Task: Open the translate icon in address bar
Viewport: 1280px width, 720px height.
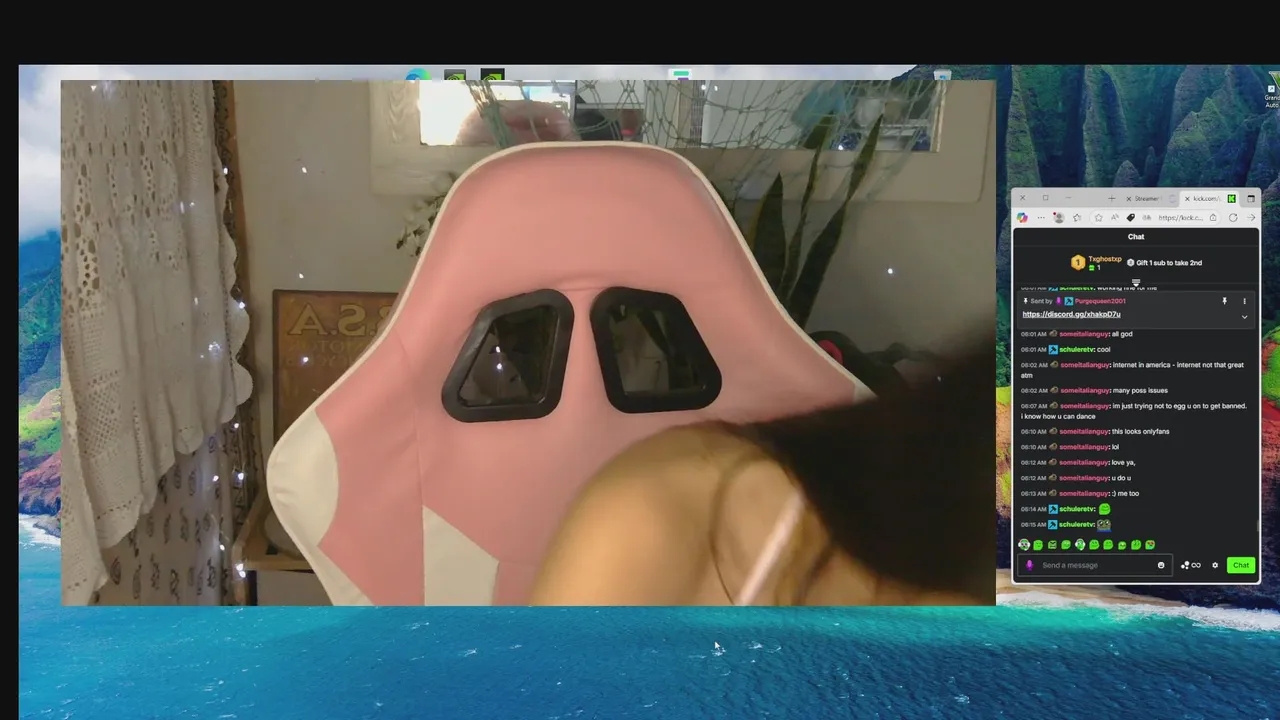Action: click(1146, 217)
